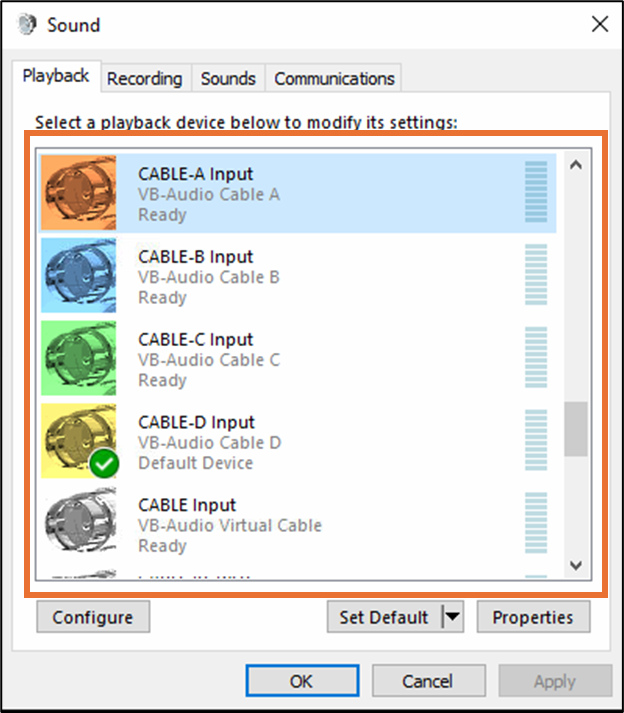This screenshot has width=624, height=713.
Task: Confirm the dialog with the OK button
Action: [x=302, y=681]
